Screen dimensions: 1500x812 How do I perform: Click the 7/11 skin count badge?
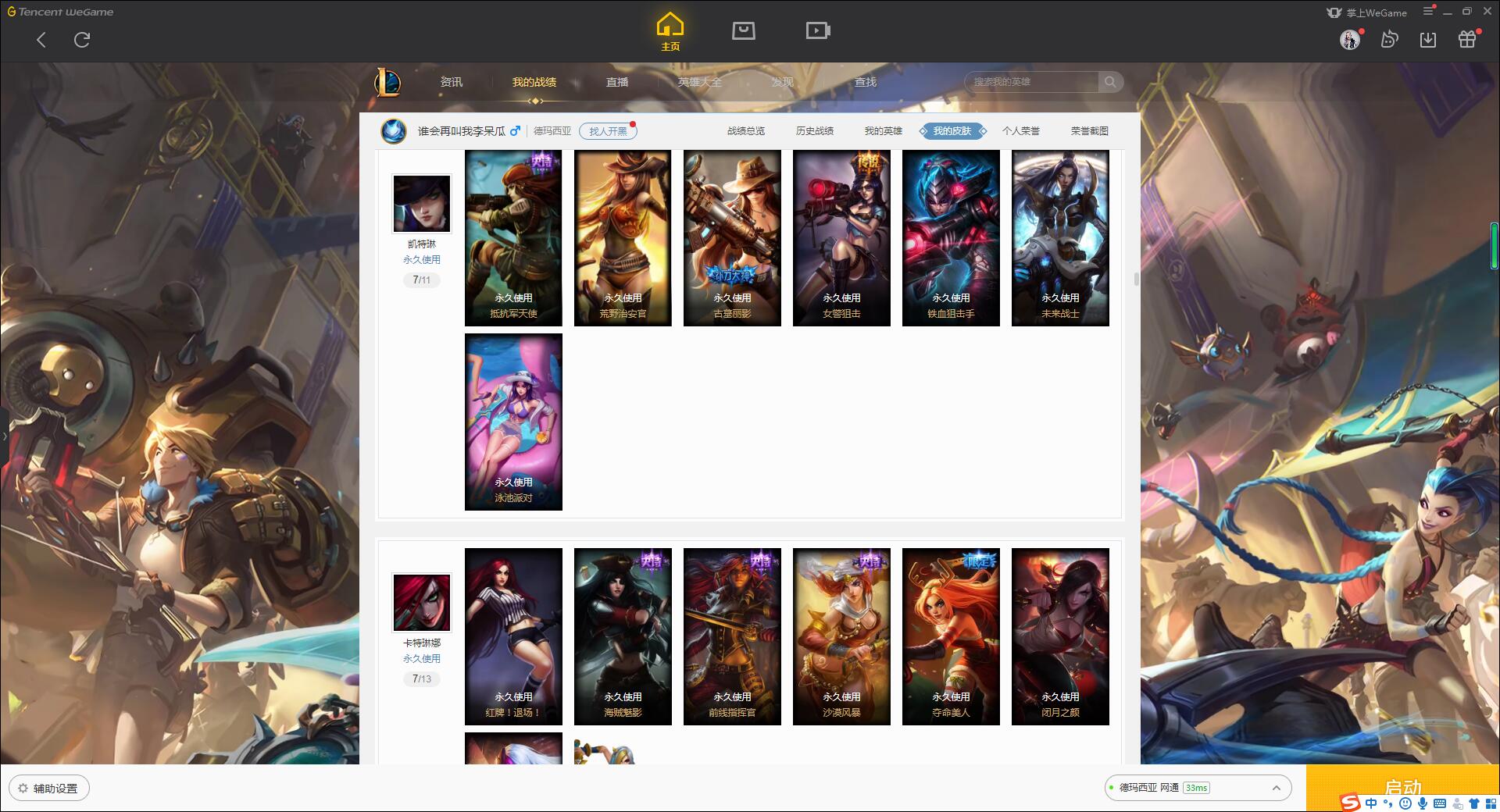(x=422, y=280)
